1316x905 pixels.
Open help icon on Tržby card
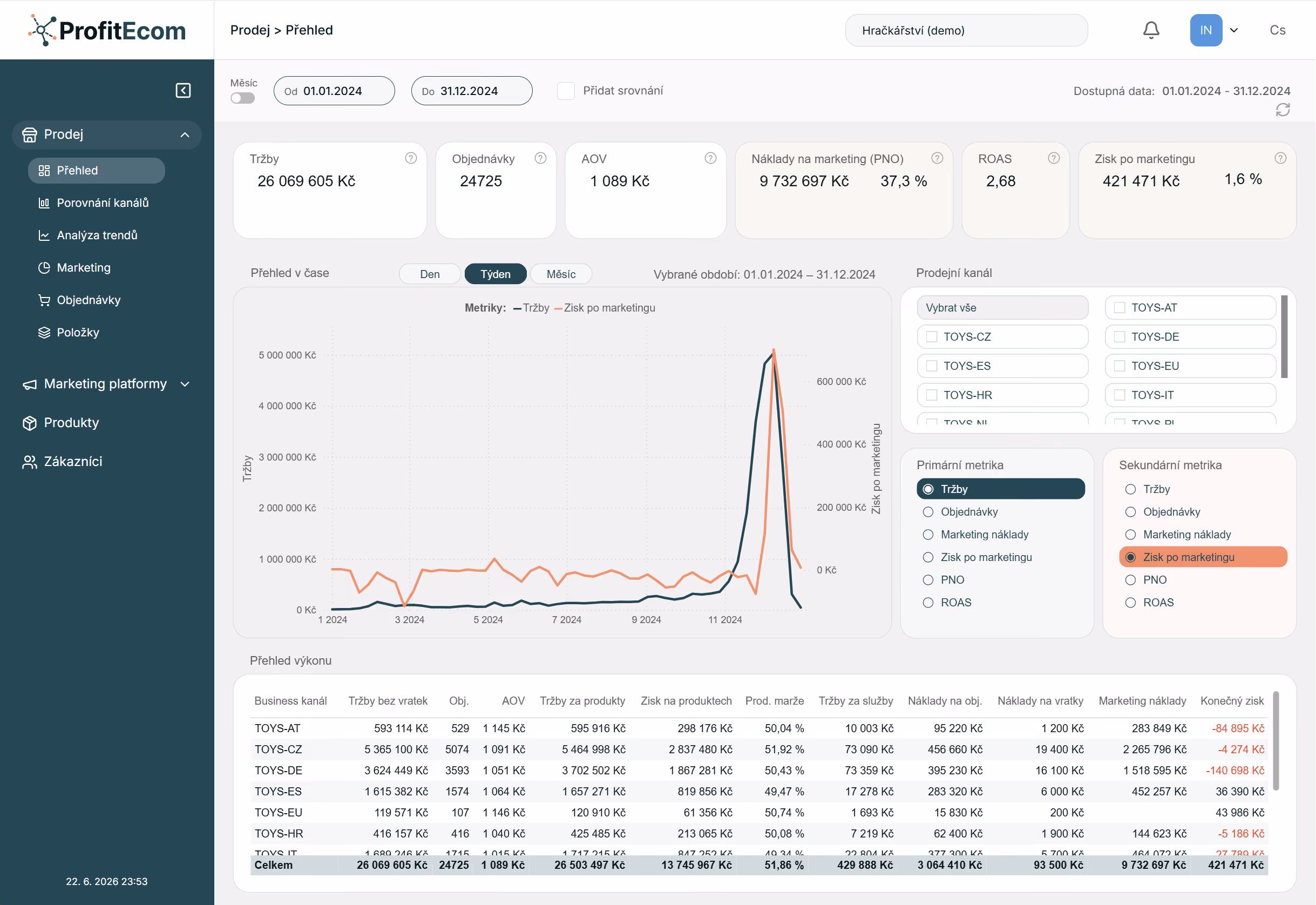[x=410, y=158]
